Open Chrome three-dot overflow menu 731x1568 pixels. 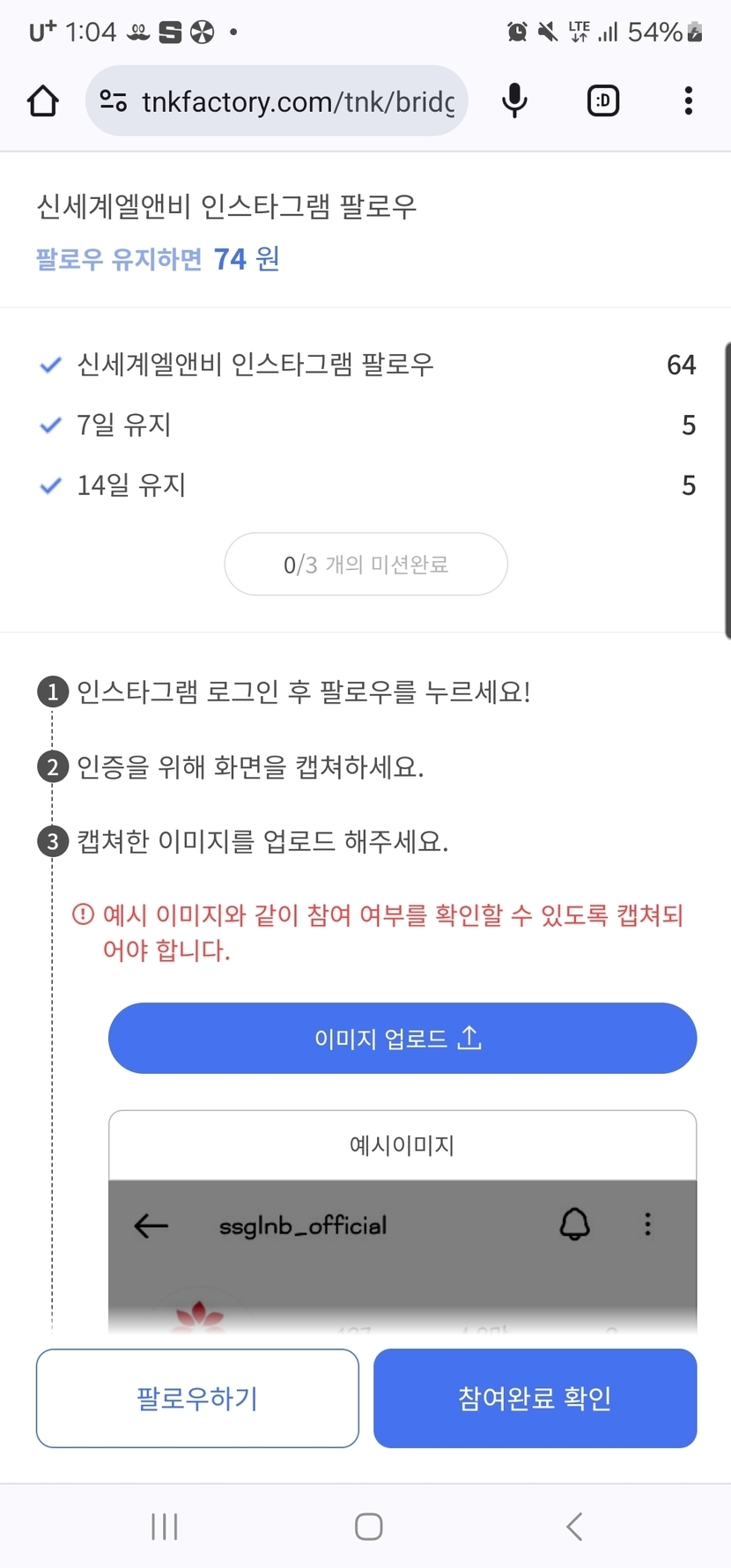[x=689, y=101]
